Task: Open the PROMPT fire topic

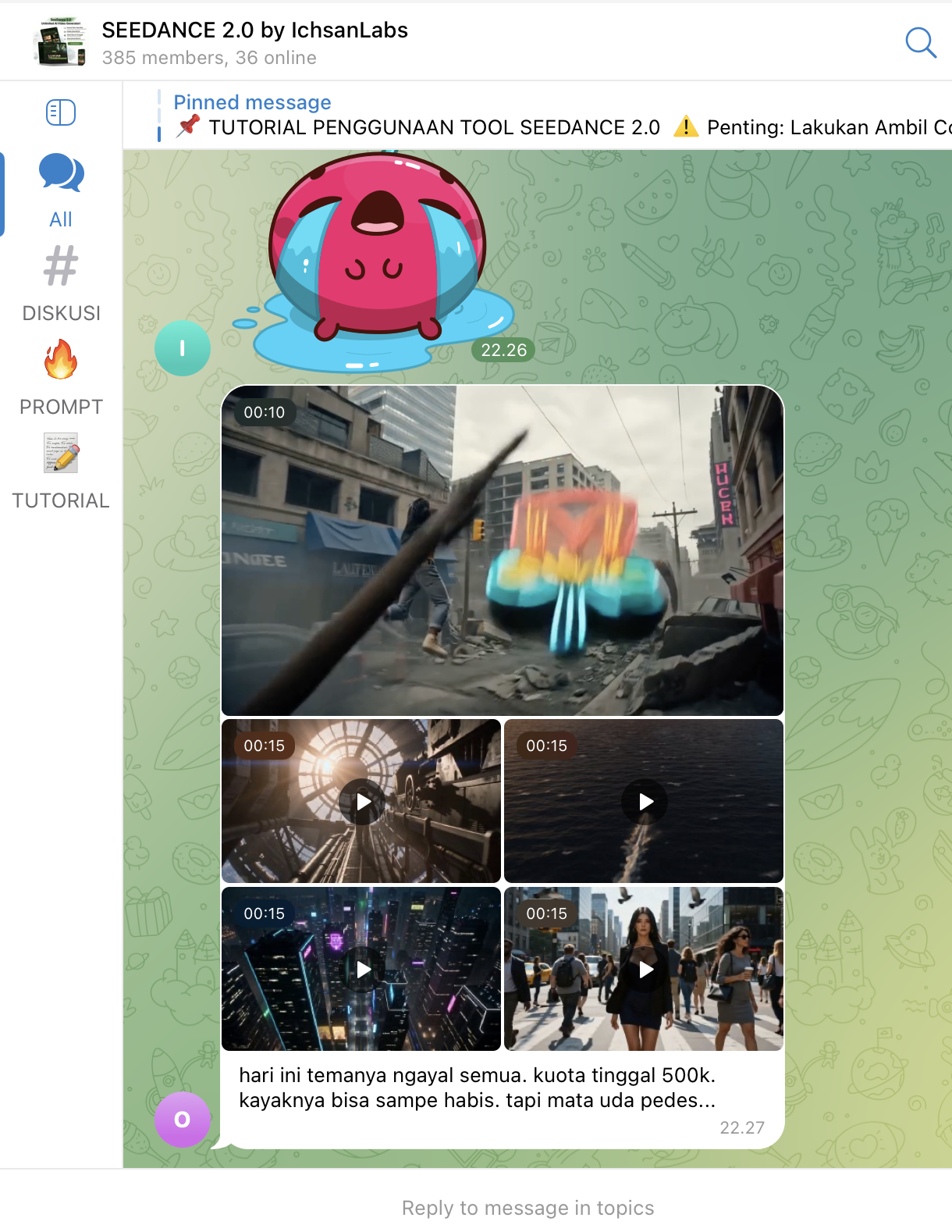Action: pos(61,378)
